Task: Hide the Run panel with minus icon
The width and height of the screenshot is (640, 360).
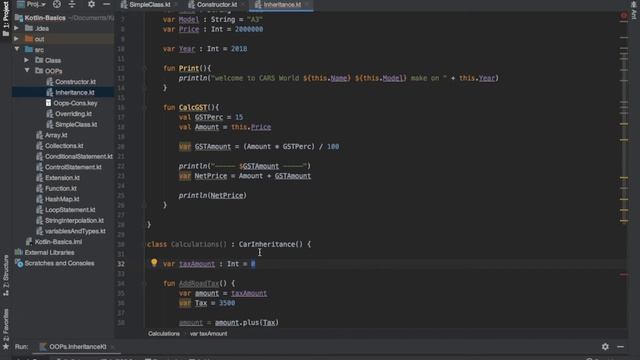Action: click(x=620, y=347)
